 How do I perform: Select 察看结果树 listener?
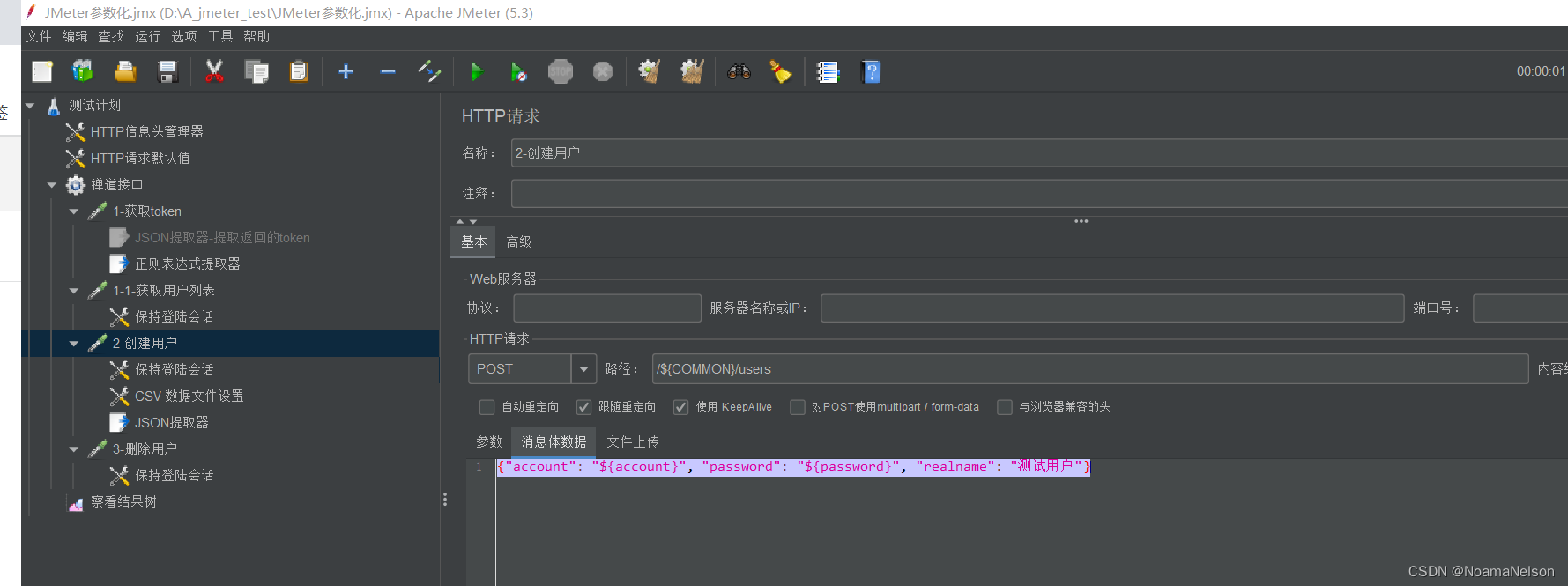(123, 501)
